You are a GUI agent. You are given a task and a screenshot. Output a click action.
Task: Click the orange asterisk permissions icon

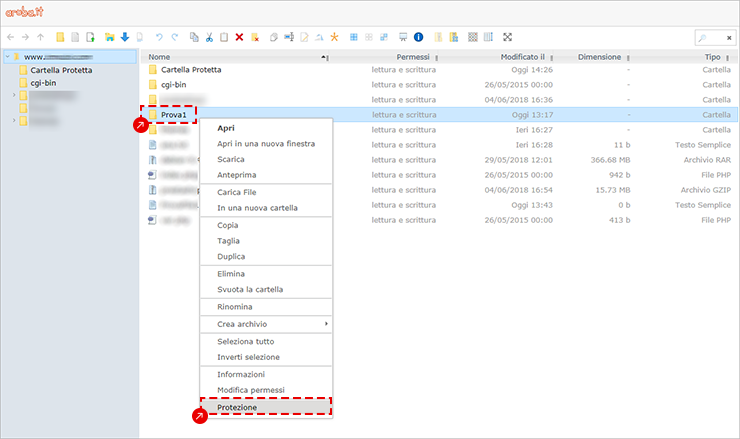coord(335,37)
